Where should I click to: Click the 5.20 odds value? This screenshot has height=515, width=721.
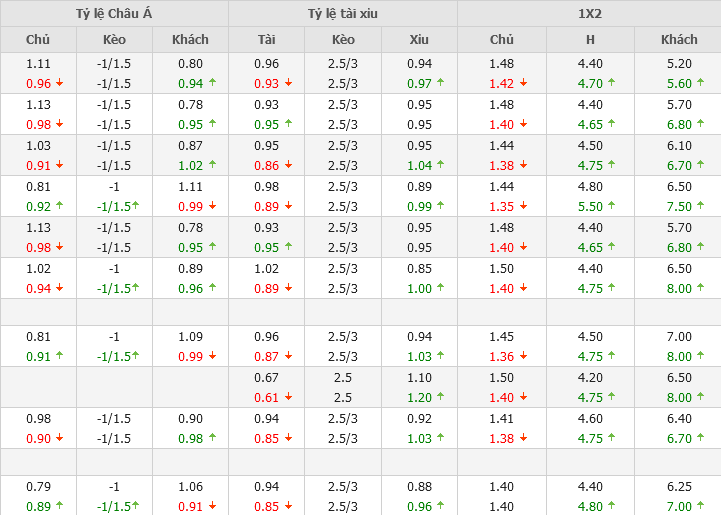(x=679, y=62)
